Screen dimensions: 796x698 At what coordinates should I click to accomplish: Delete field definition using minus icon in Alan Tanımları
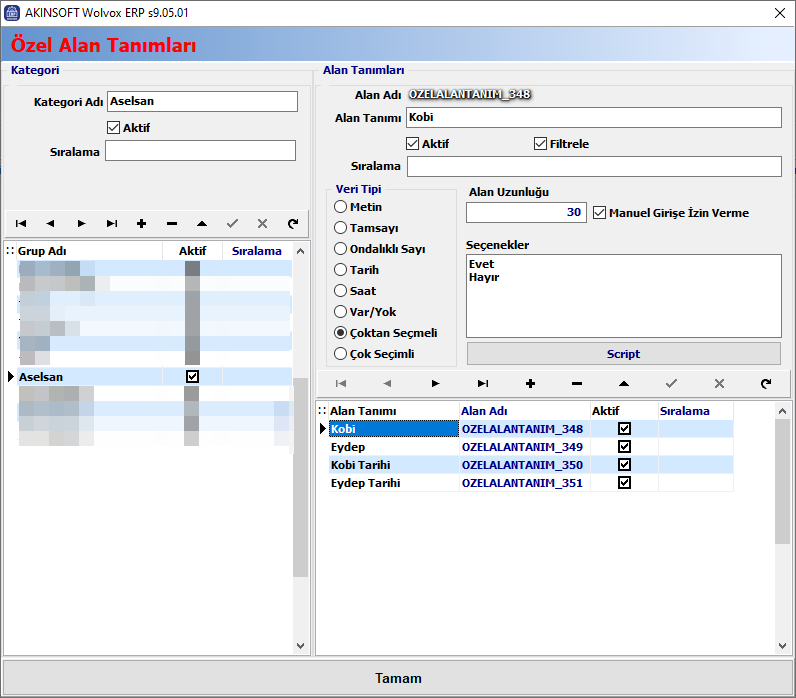pyautogui.click(x=577, y=383)
